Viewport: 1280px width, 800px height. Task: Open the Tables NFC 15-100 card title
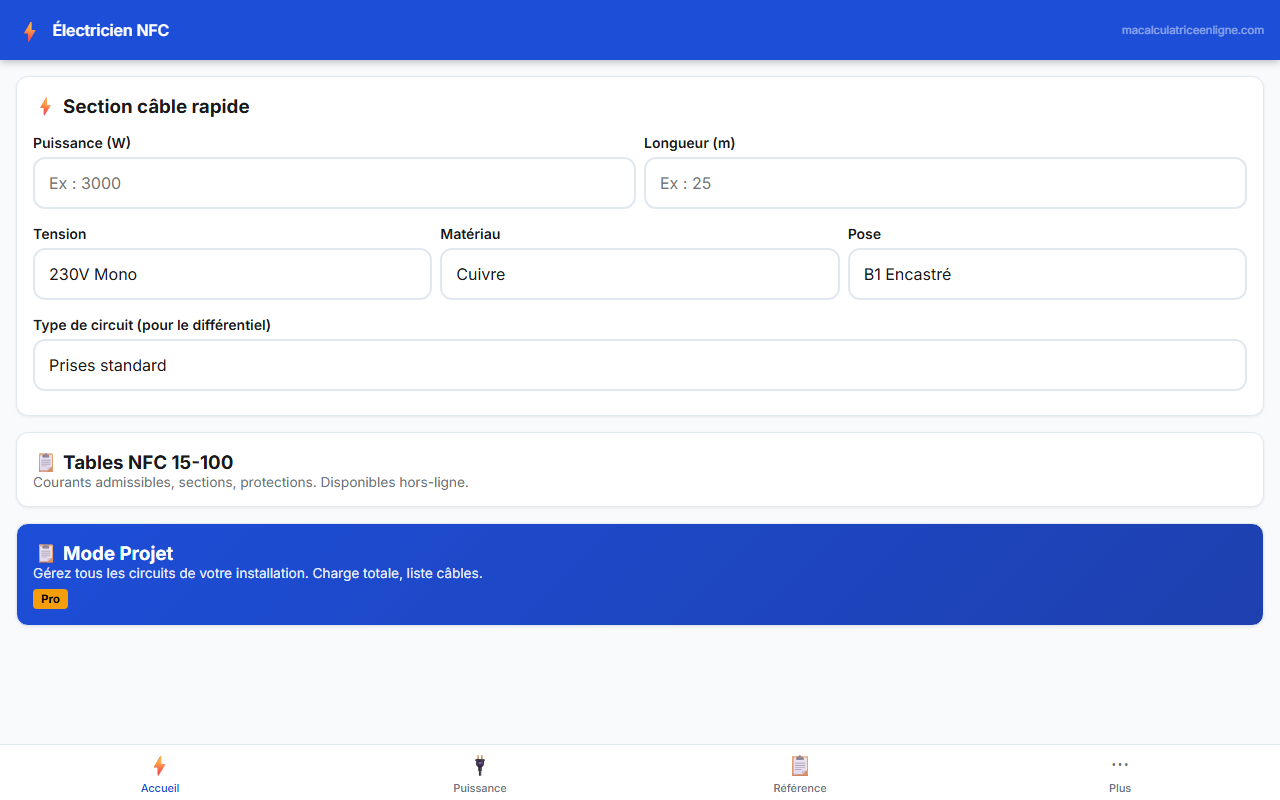pyautogui.click(x=148, y=462)
